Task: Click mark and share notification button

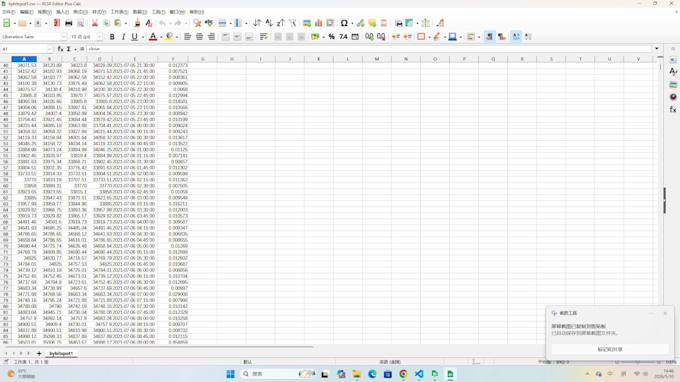Action: tap(610, 349)
